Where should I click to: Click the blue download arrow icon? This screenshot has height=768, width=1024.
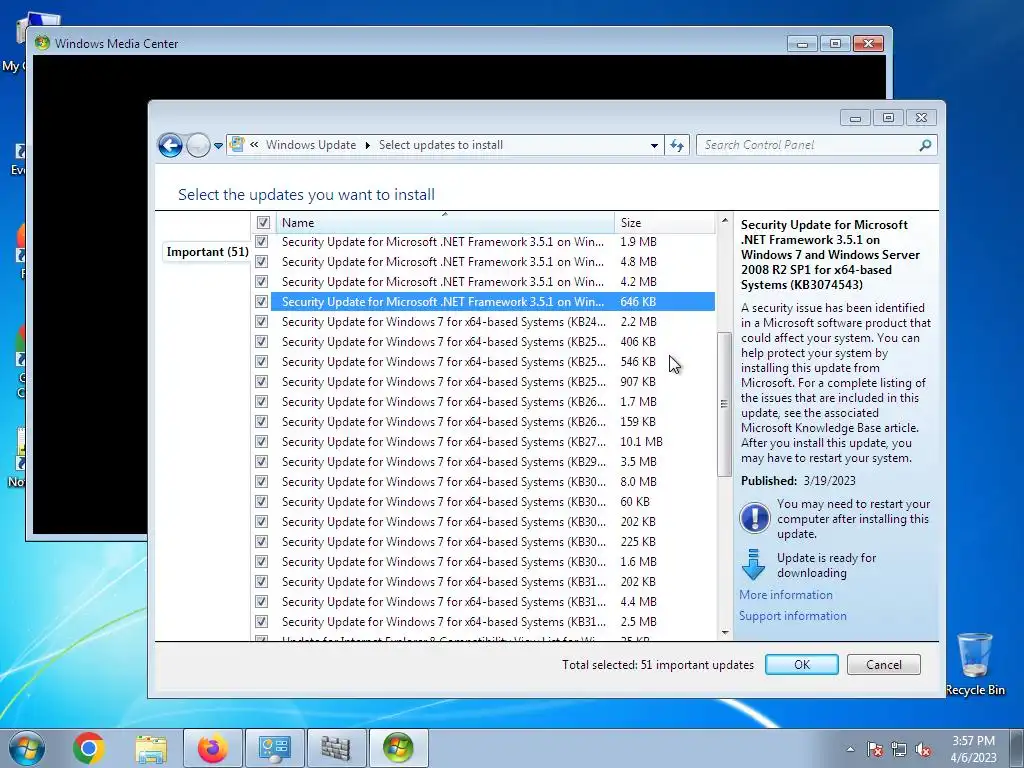(753, 564)
